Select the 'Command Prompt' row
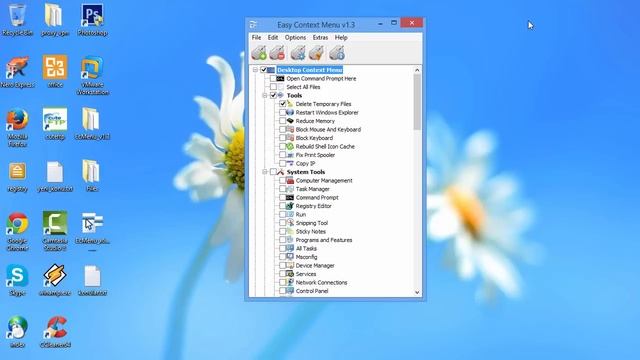Image resolution: width=640 pixels, height=360 pixels. pyautogui.click(x=317, y=198)
